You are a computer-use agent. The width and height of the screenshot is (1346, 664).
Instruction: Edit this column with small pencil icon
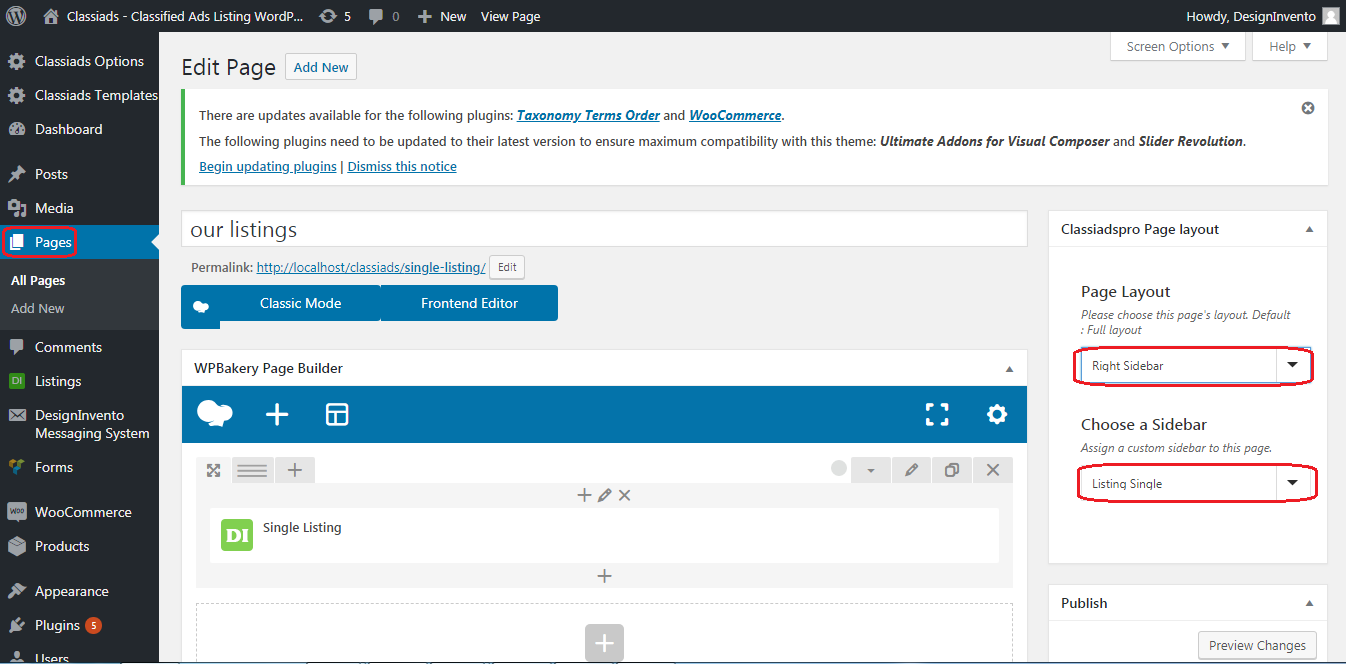(x=604, y=495)
